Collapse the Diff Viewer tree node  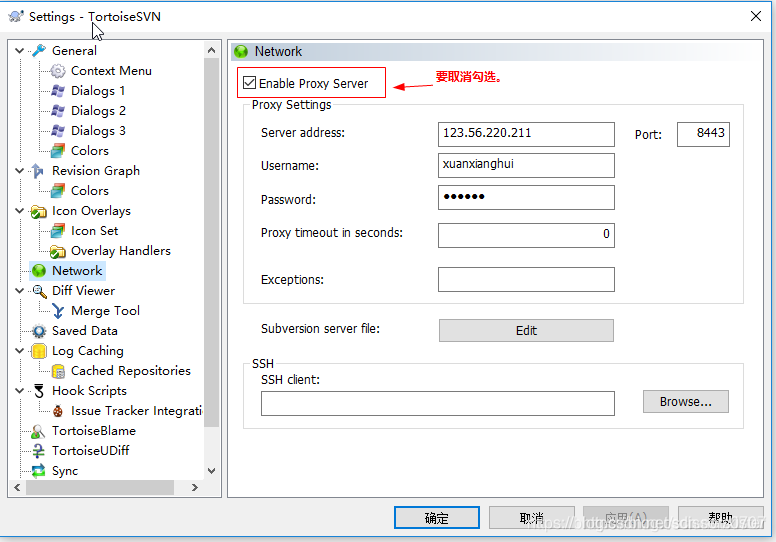[20, 291]
